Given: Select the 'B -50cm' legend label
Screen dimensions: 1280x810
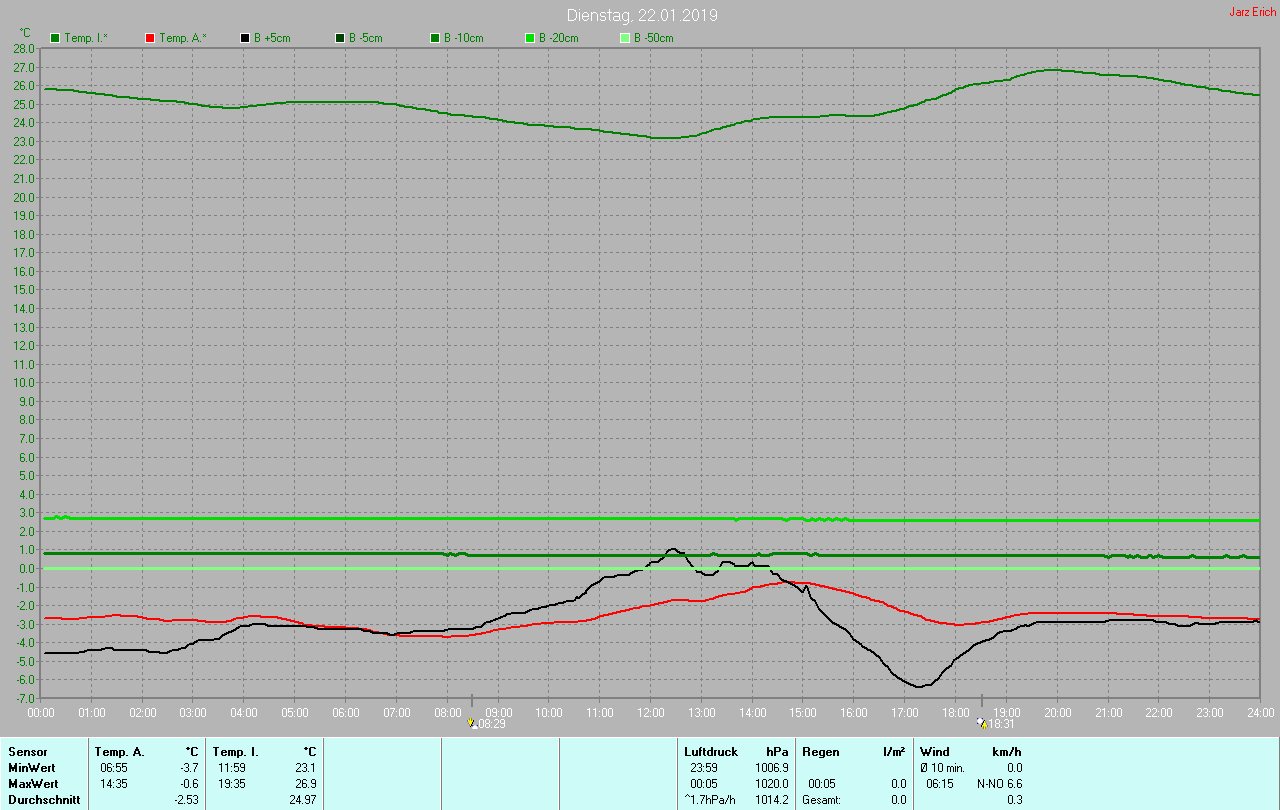Looking at the screenshot, I should (x=654, y=38).
